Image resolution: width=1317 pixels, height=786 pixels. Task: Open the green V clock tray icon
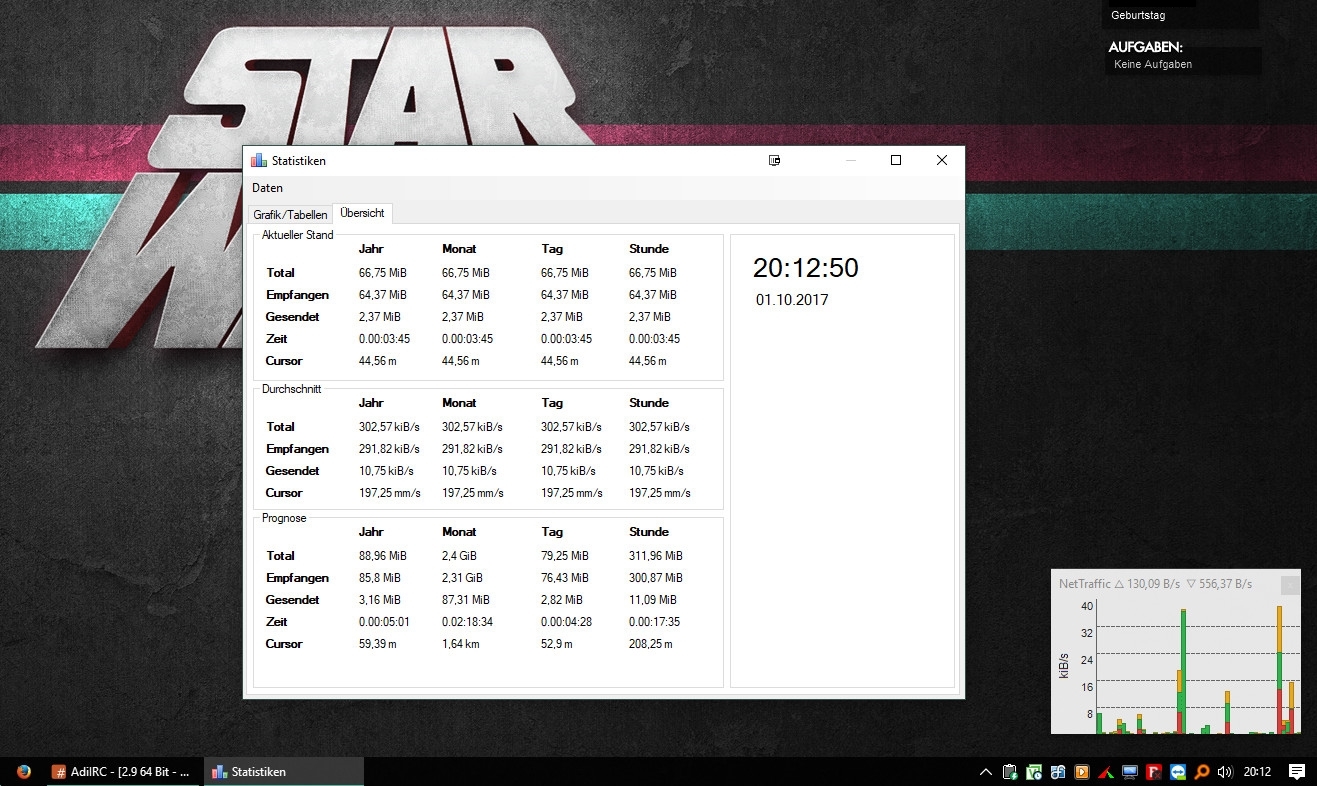pos(1034,771)
